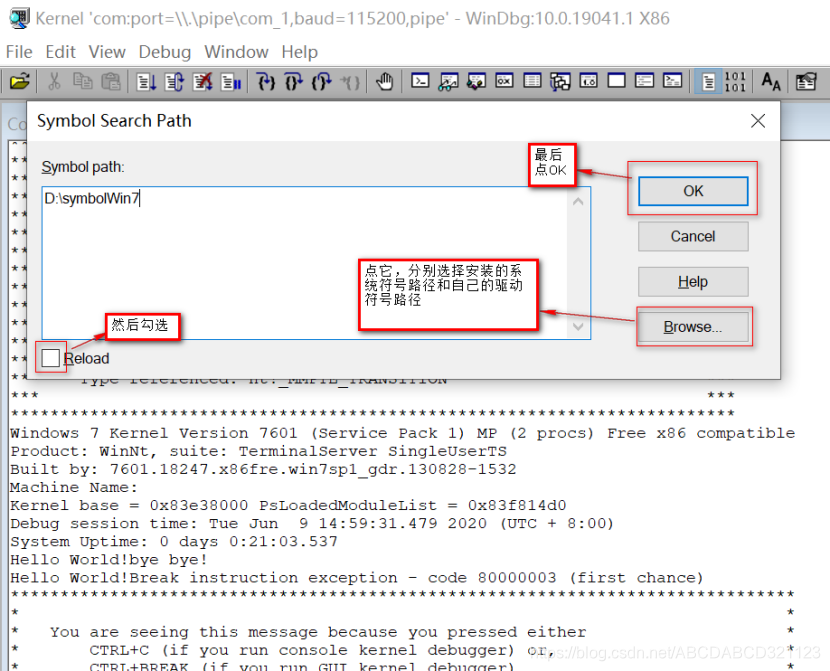Open the Debug menu

pos(165,52)
